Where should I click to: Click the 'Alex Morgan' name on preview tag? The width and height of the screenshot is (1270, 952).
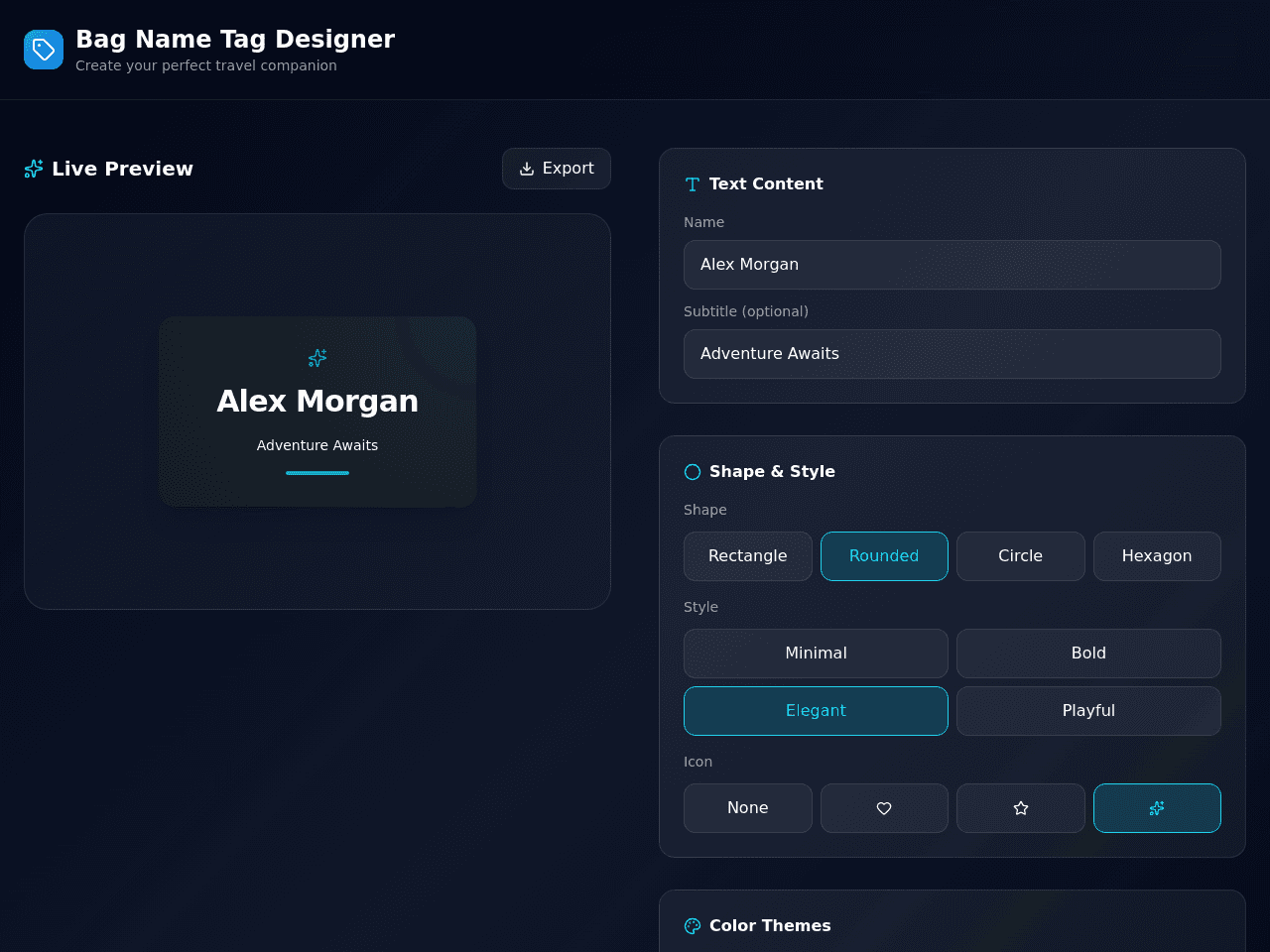click(317, 402)
